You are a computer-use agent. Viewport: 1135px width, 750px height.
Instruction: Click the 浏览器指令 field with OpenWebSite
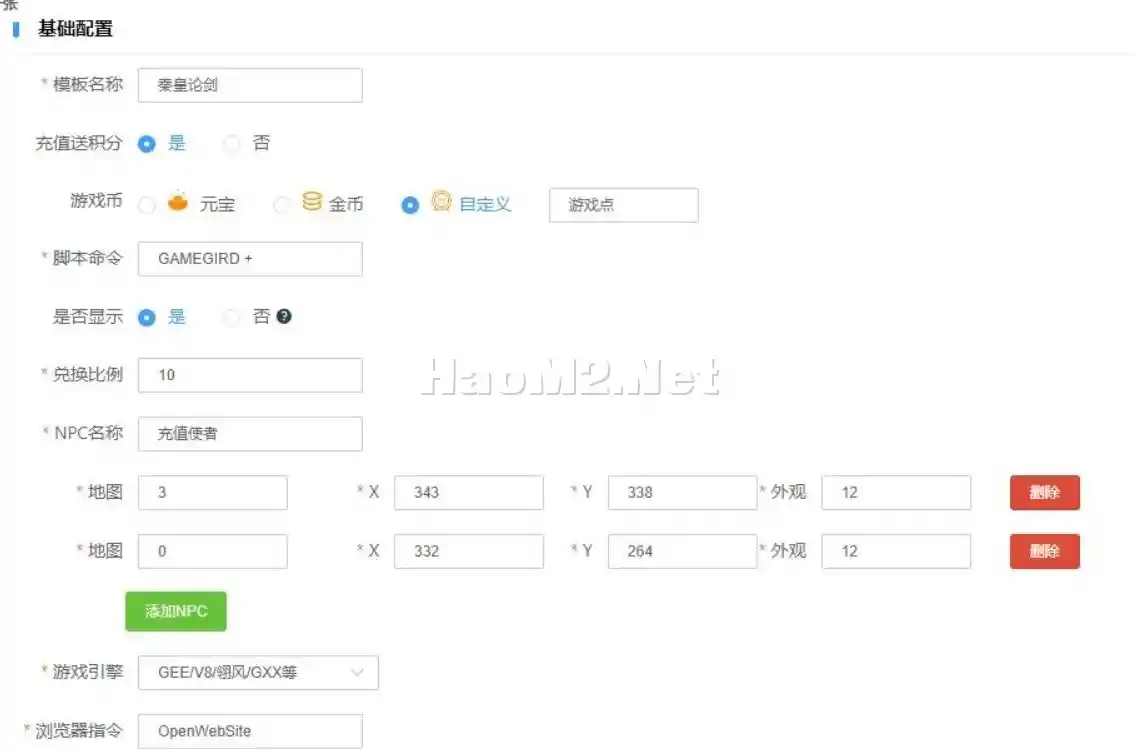[250, 731]
